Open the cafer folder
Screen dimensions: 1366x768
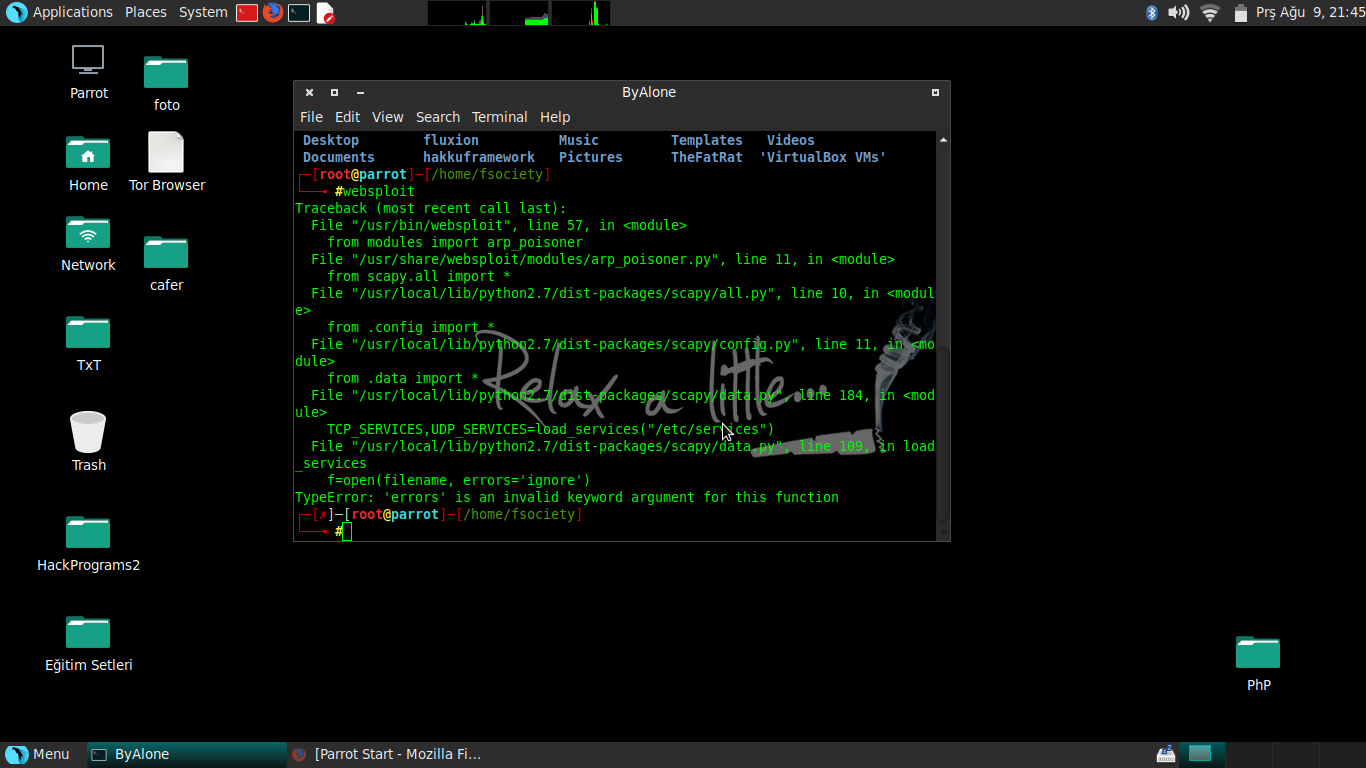click(x=166, y=264)
